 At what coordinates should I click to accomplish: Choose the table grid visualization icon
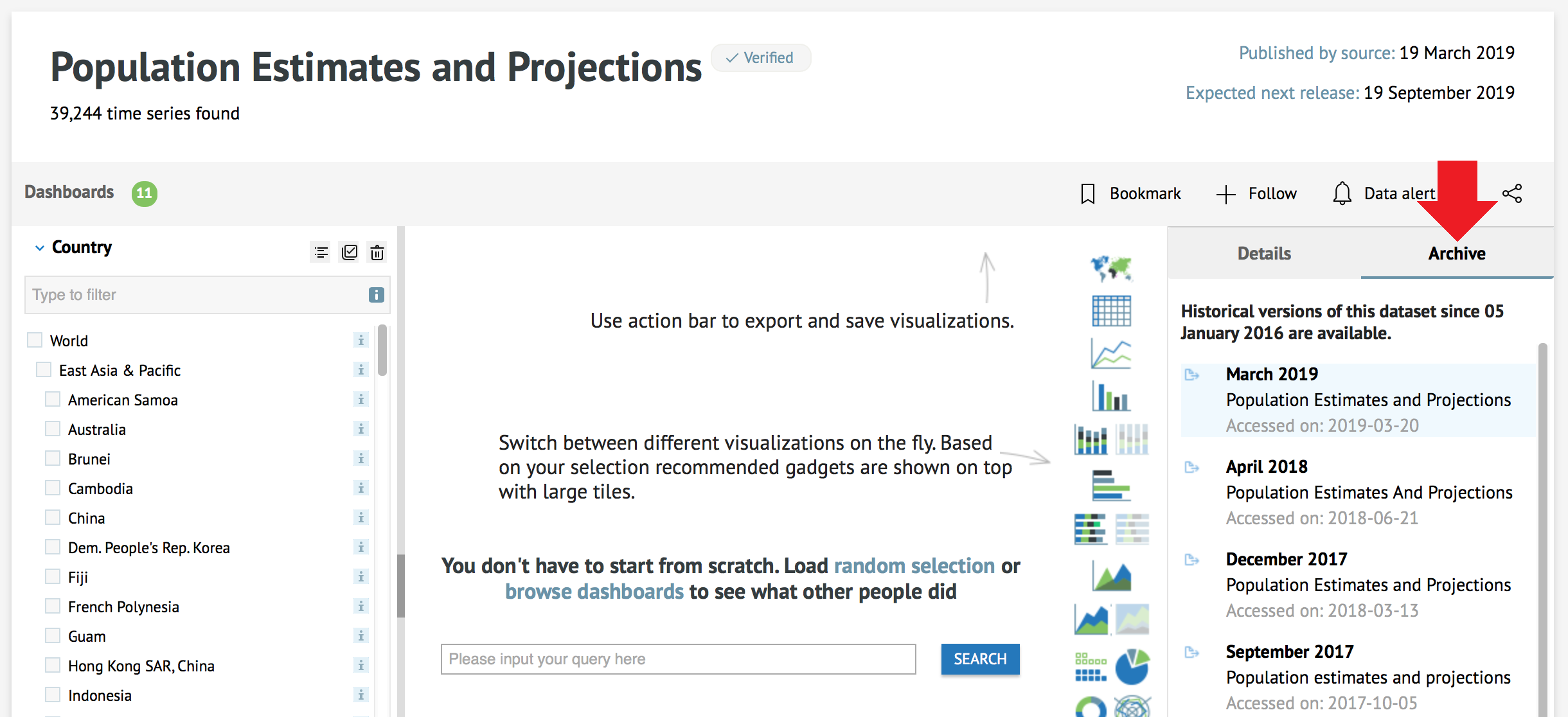1111,311
